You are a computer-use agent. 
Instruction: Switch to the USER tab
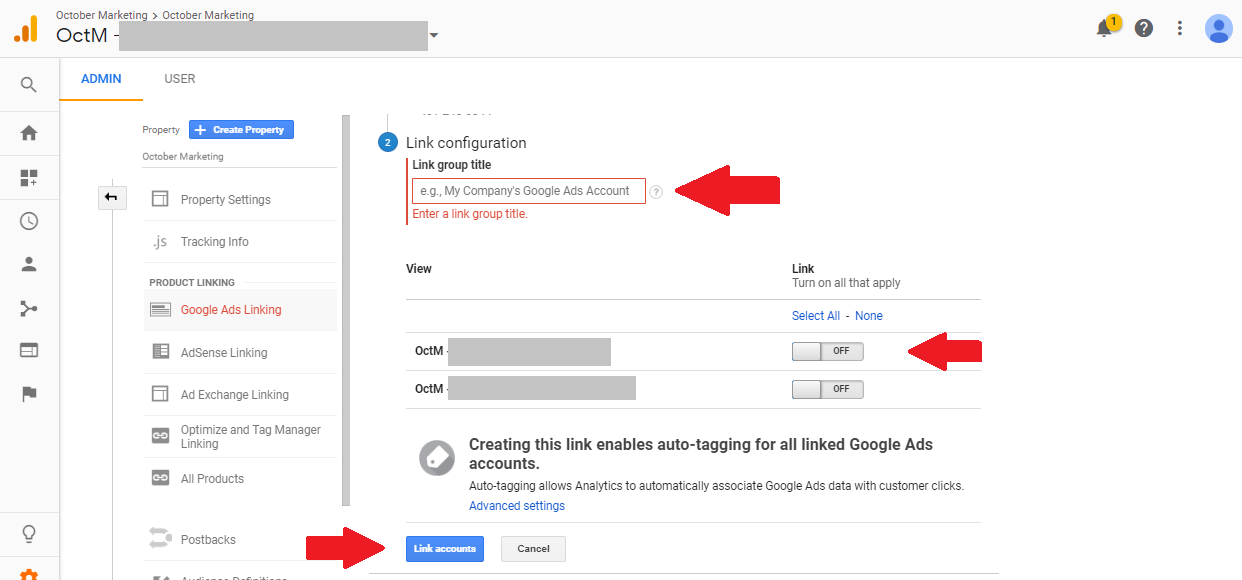click(x=180, y=79)
